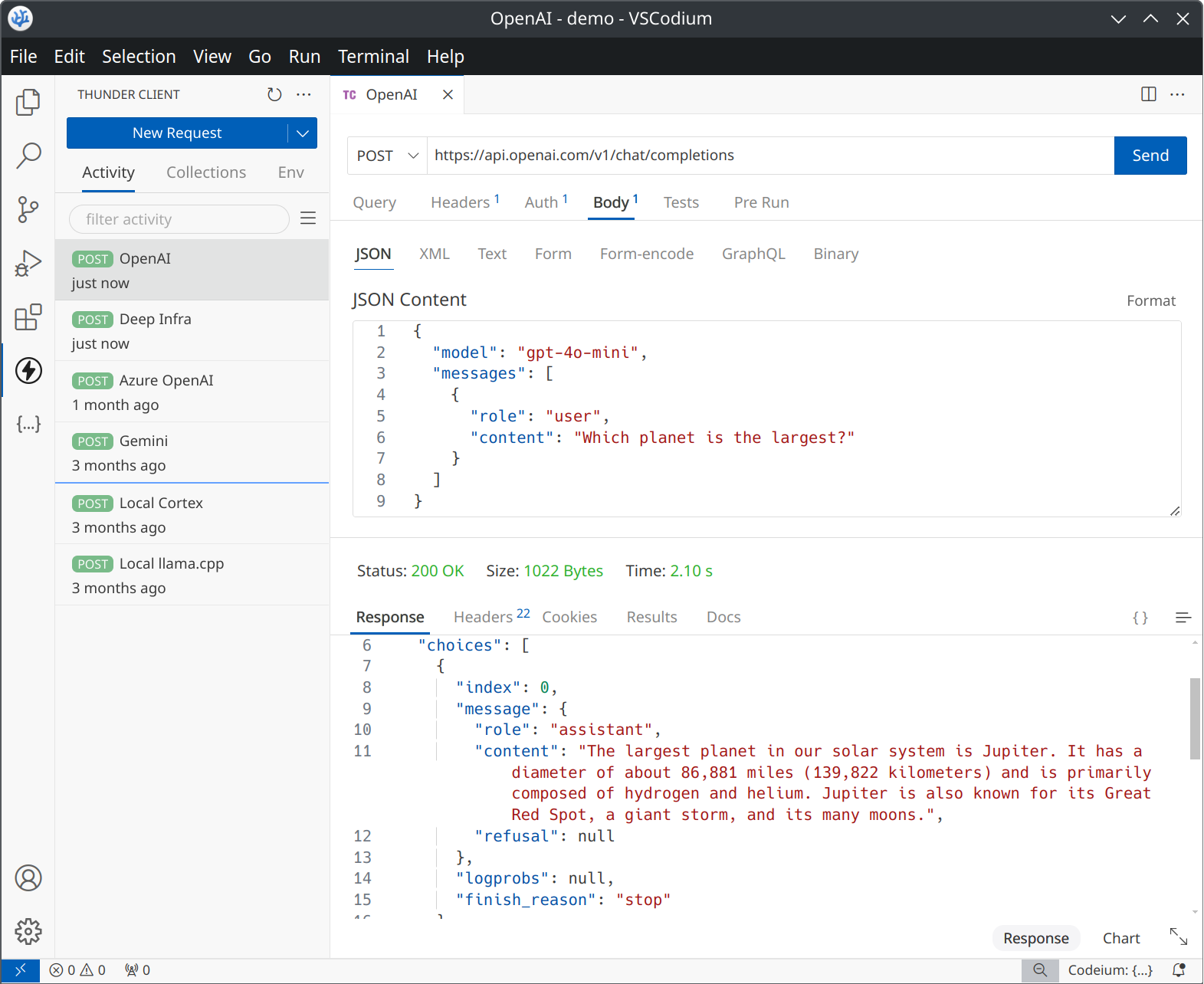Open the Help menu
The width and height of the screenshot is (1204, 984).
(x=445, y=57)
